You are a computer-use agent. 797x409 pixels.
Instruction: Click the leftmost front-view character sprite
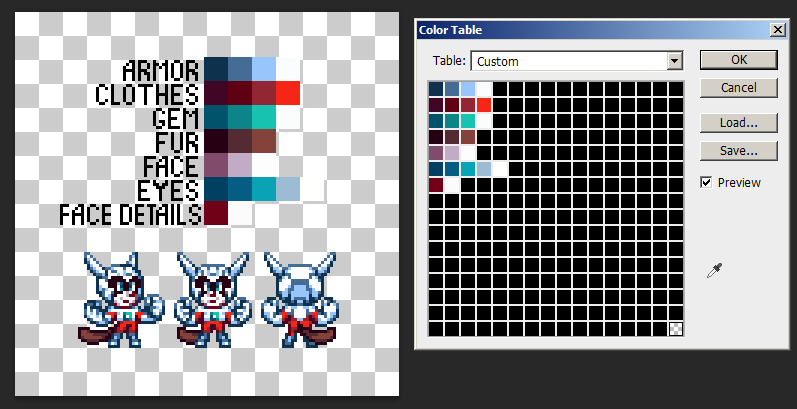pos(121,300)
